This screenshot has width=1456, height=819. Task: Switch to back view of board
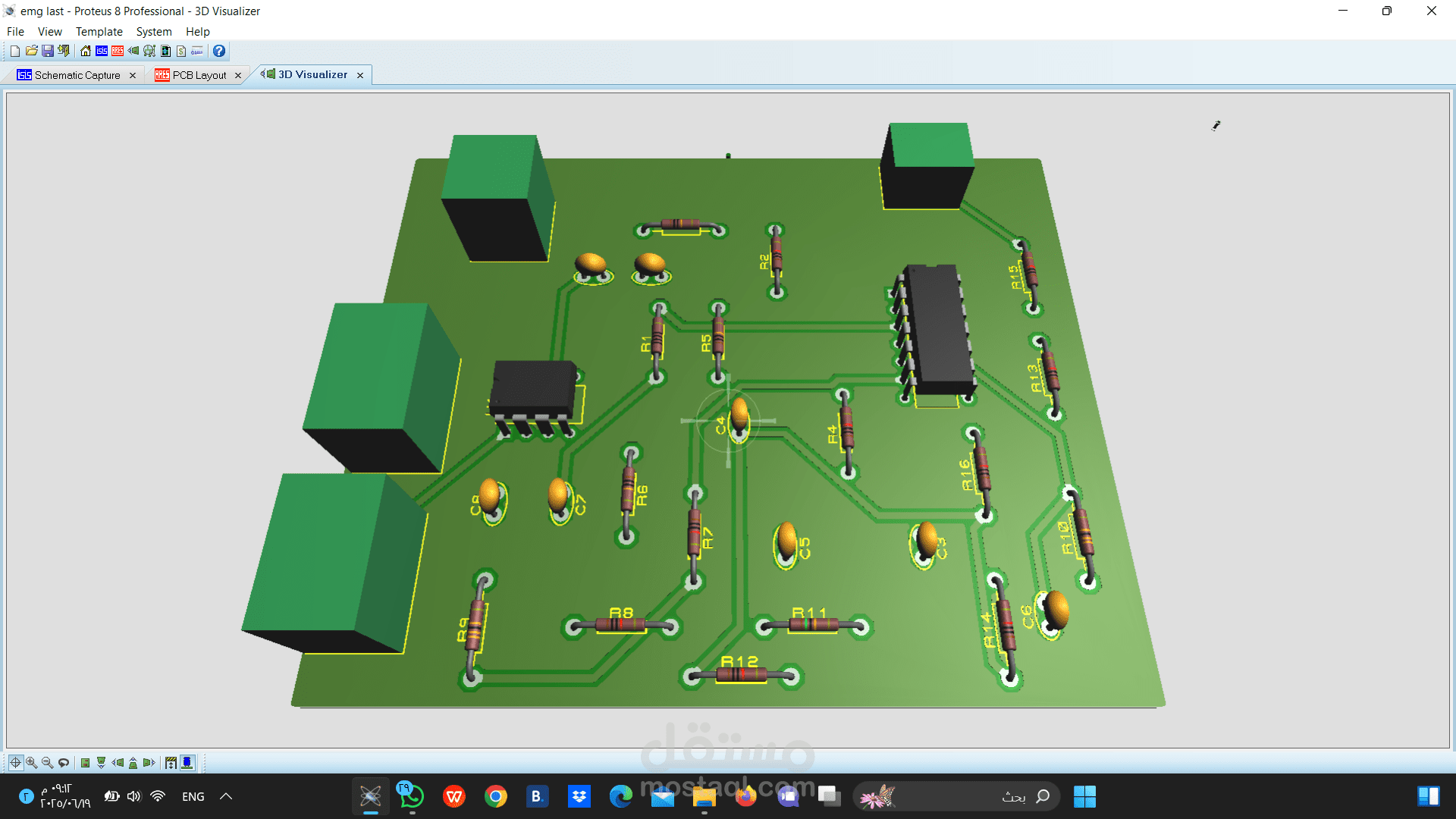(x=133, y=763)
